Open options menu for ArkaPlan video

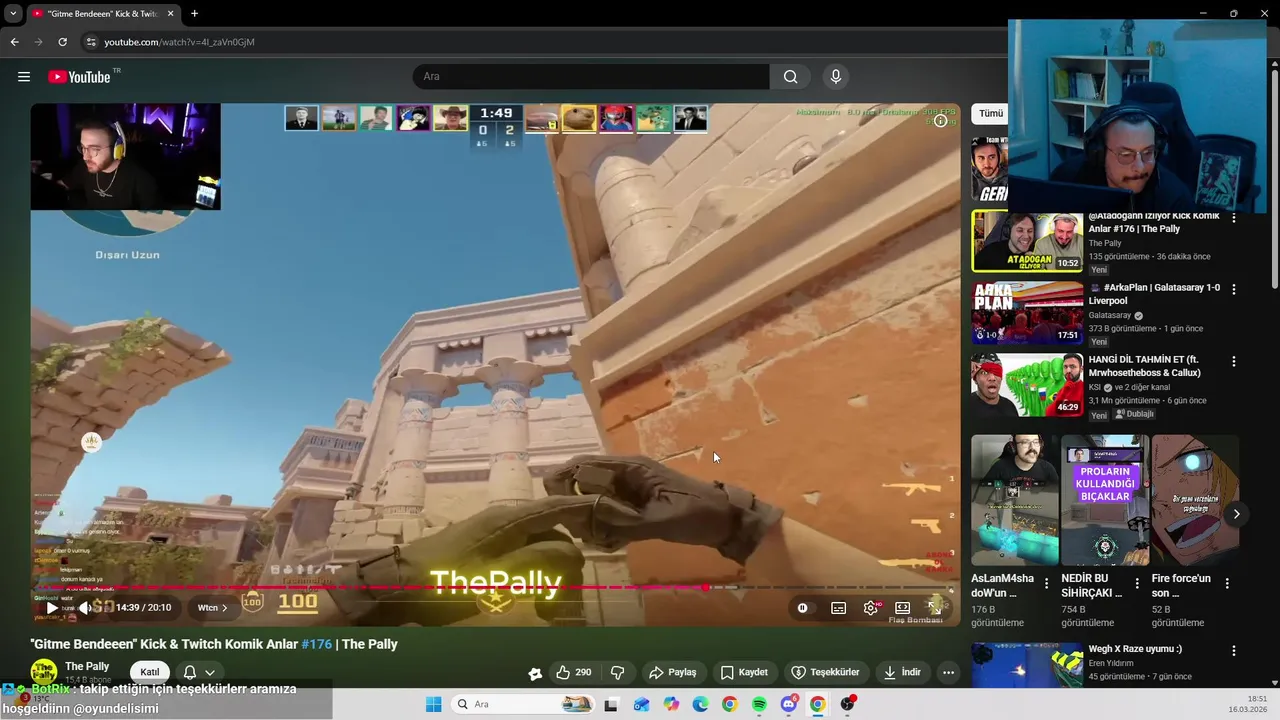pos(1234,289)
